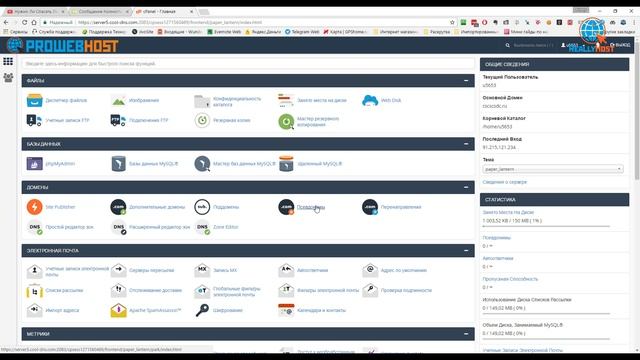Click the home grid icon in left sidebar
Viewport: 640px width, 360px height.
coord(8,61)
